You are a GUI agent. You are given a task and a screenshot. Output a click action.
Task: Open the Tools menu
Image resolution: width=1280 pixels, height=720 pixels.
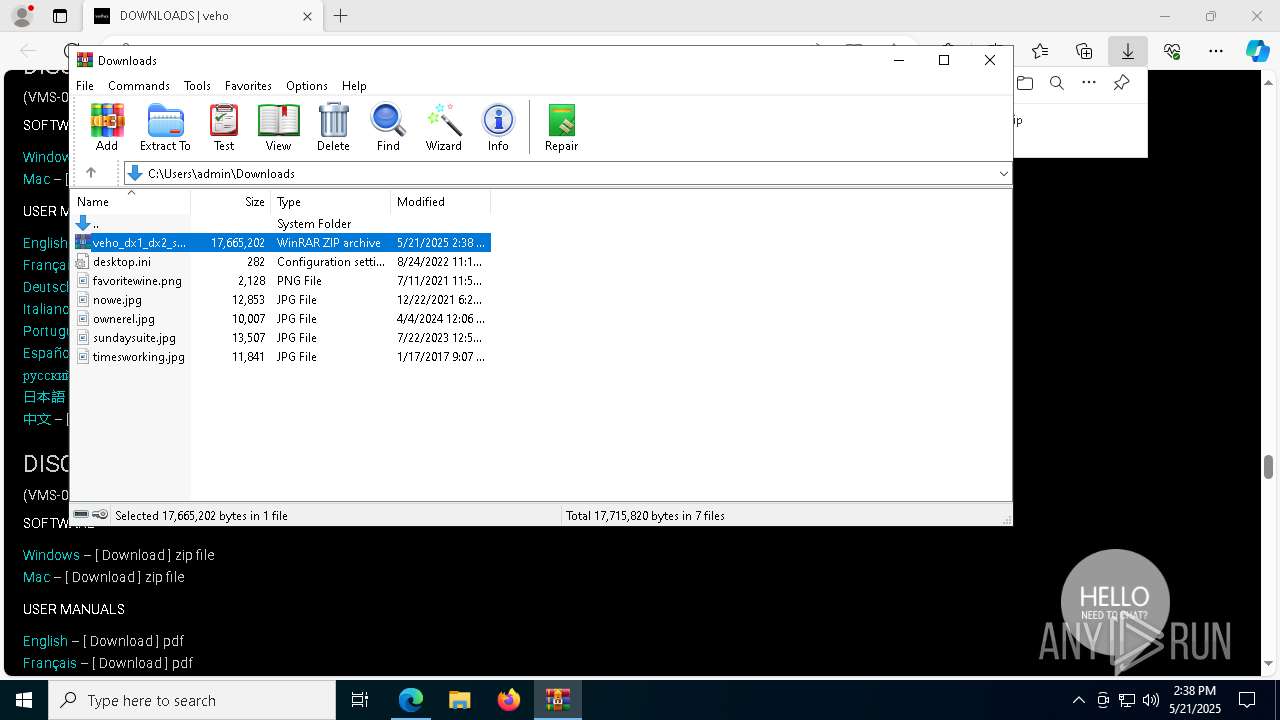197,86
